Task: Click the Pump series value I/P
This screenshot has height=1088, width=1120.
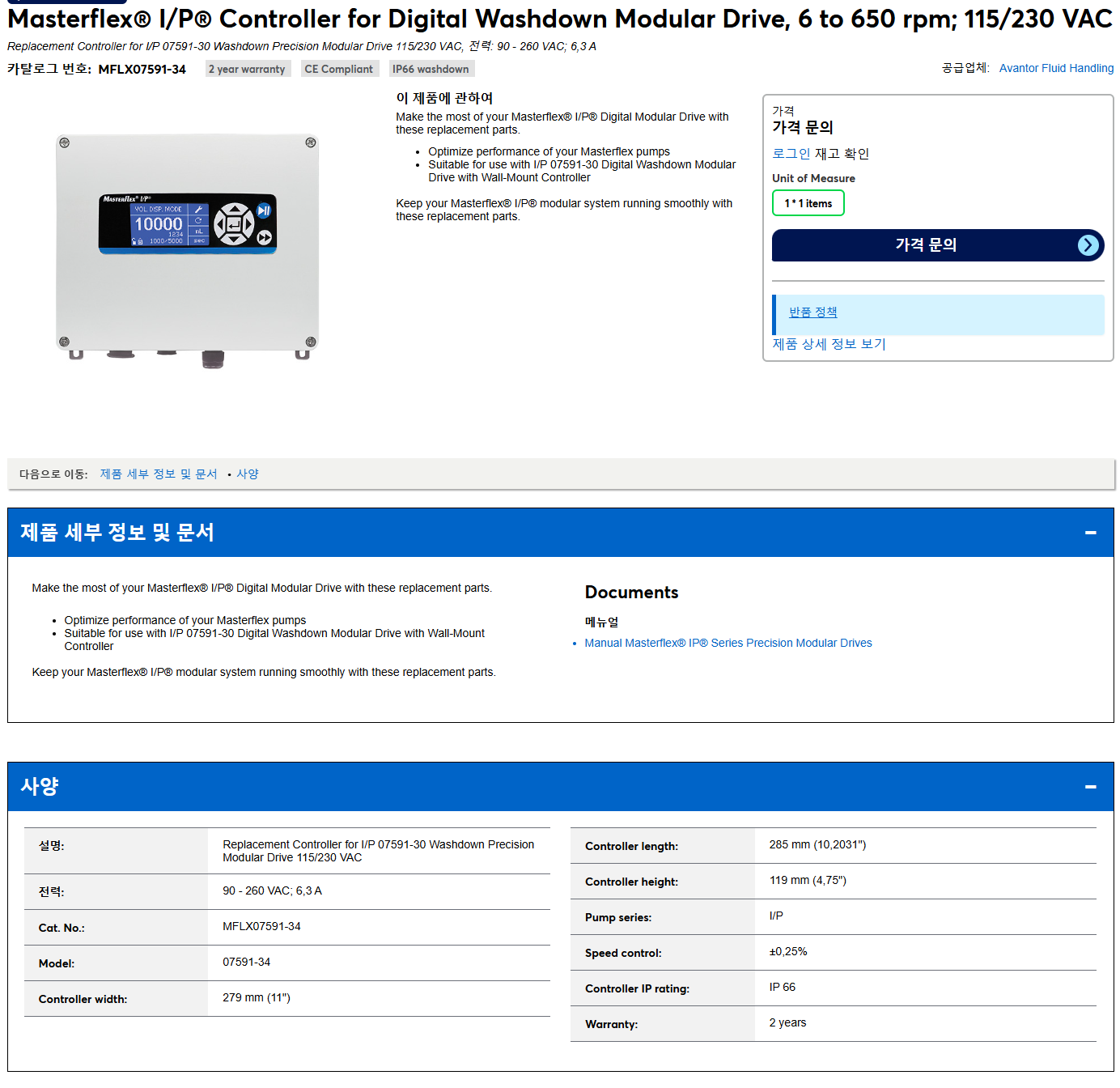Action: (776, 916)
